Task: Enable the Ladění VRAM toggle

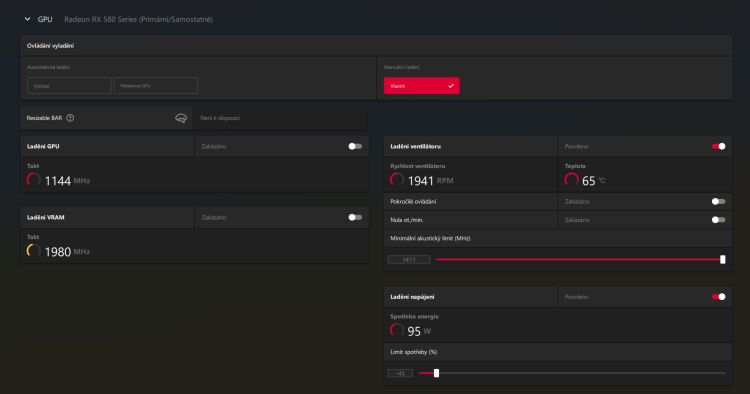Action: pos(355,217)
